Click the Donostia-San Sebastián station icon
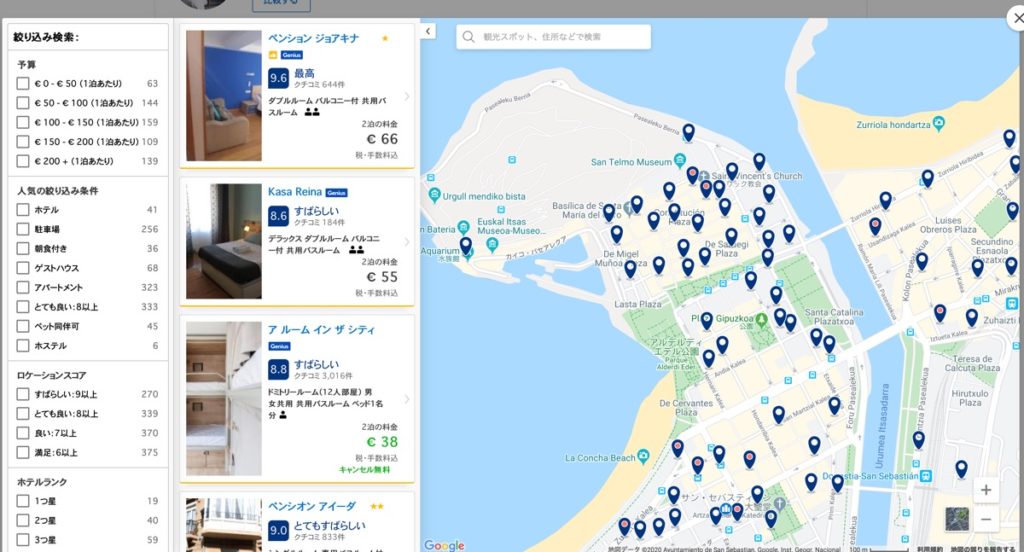The image size is (1024, 552). pyautogui.click(x=926, y=476)
